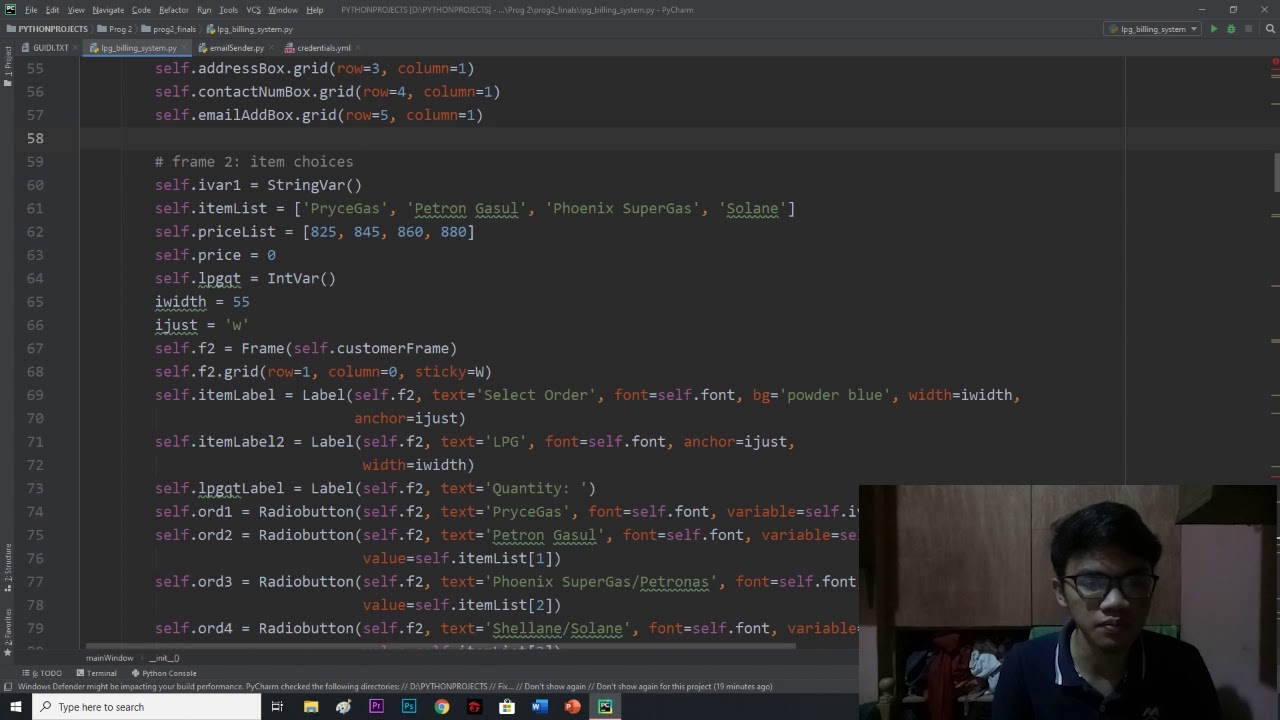Image resolution: width=1280 pixels, height=720 pixels.
Task: Switch to the GUIDI.TXT editor tab
Action: coord(50,48)
